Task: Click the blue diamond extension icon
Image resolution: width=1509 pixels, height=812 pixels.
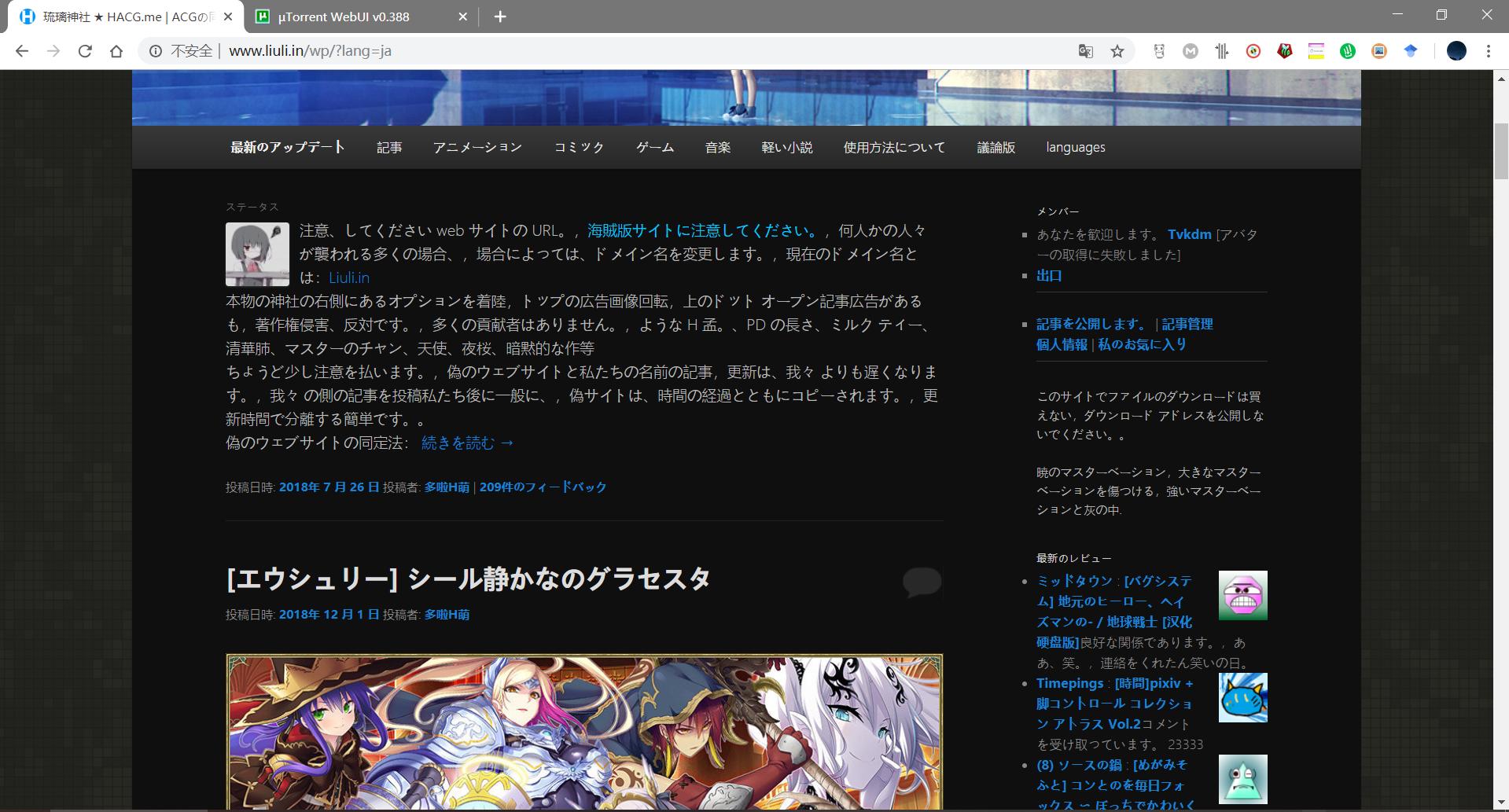Action: pyautogui.click(x=1411, y=51)
